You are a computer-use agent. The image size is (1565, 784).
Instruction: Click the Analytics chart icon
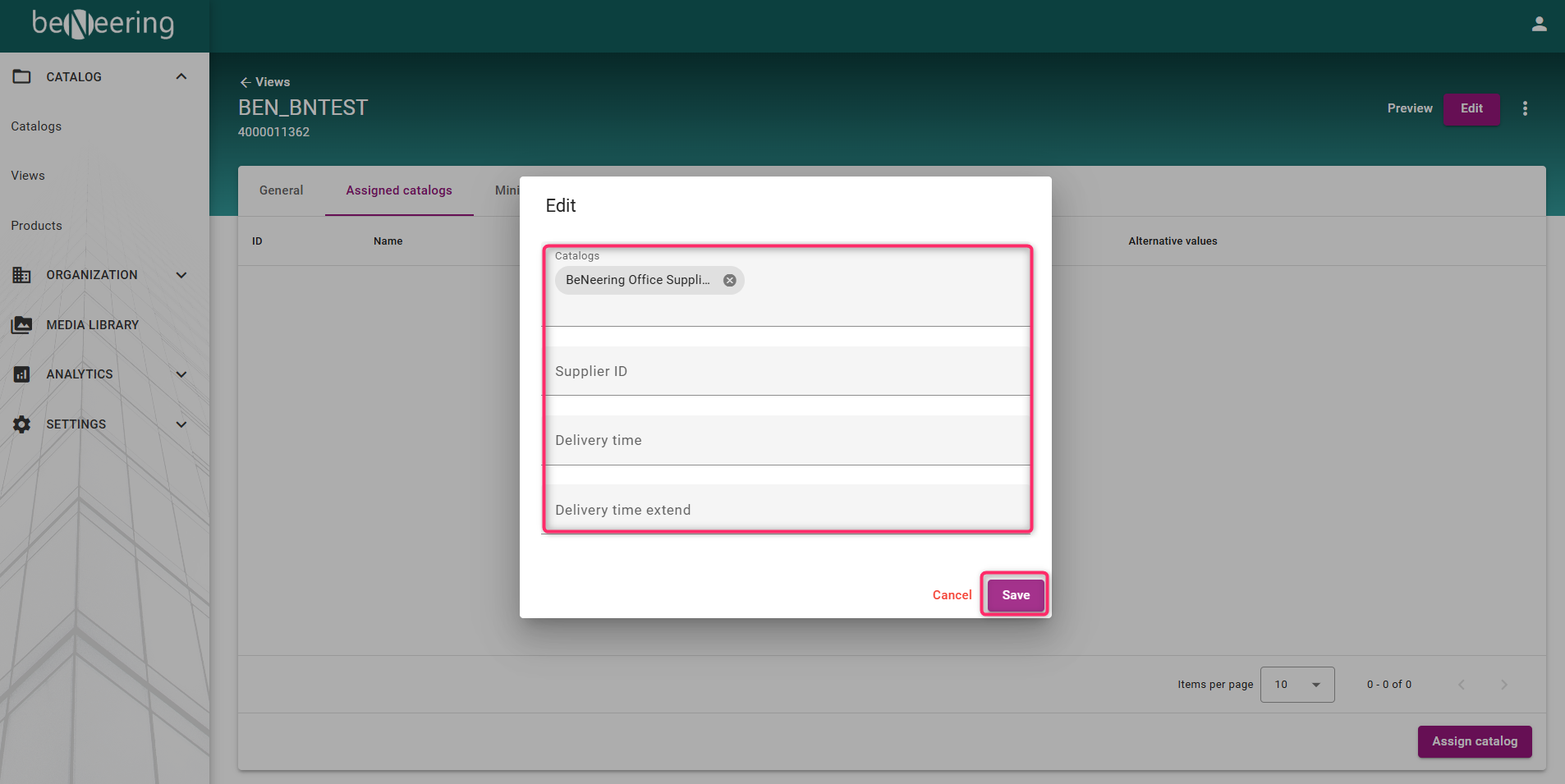[x=22, y=374]
